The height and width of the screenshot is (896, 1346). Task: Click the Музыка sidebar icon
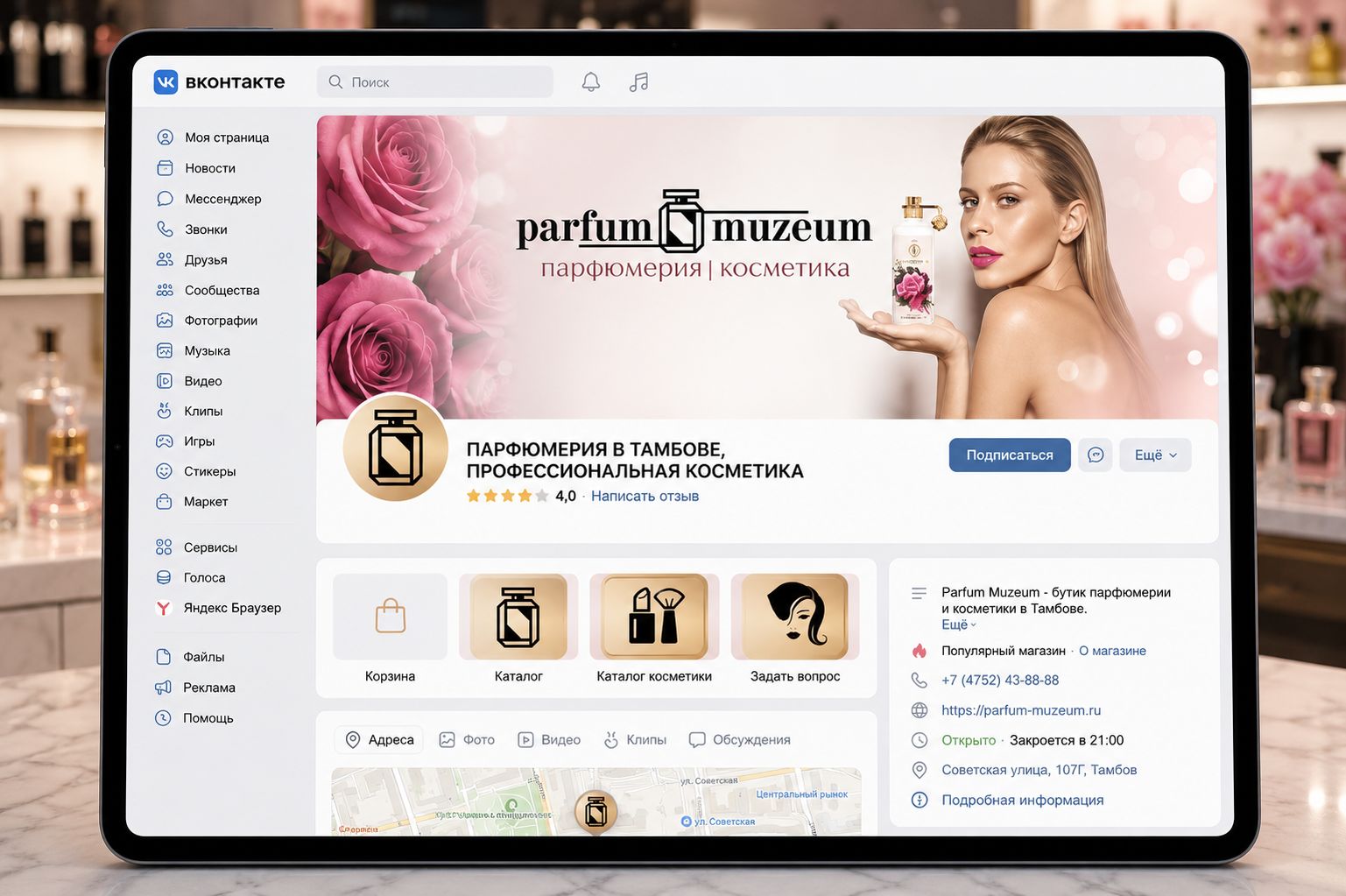point(165,350)
